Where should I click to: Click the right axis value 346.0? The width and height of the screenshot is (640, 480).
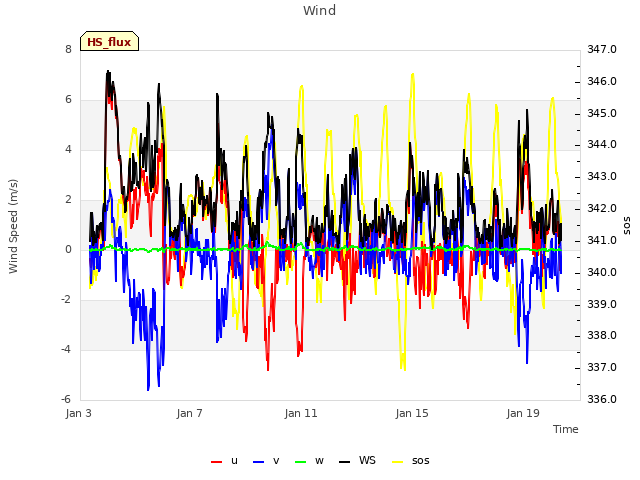[x=602, y=81]
